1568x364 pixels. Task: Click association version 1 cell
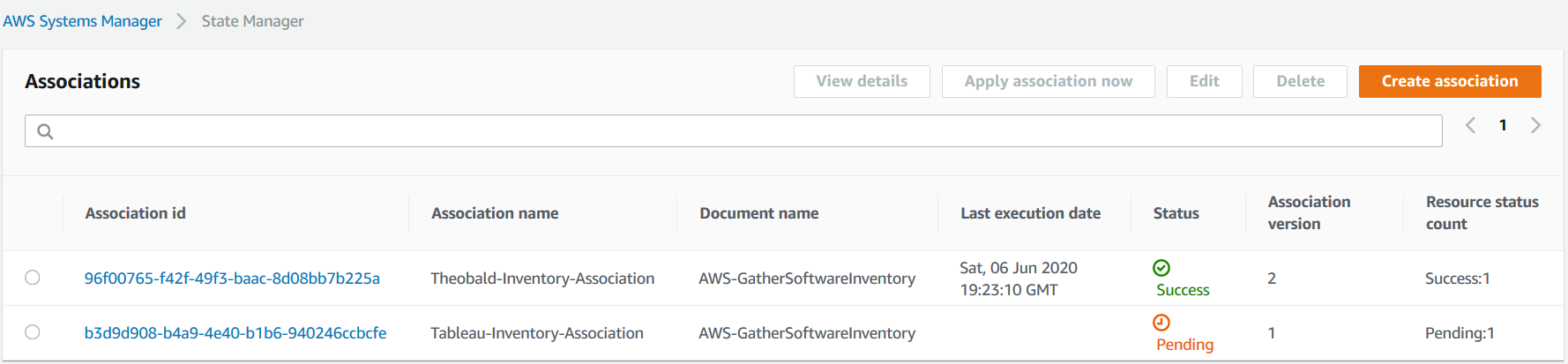[x=1272, y=333]
